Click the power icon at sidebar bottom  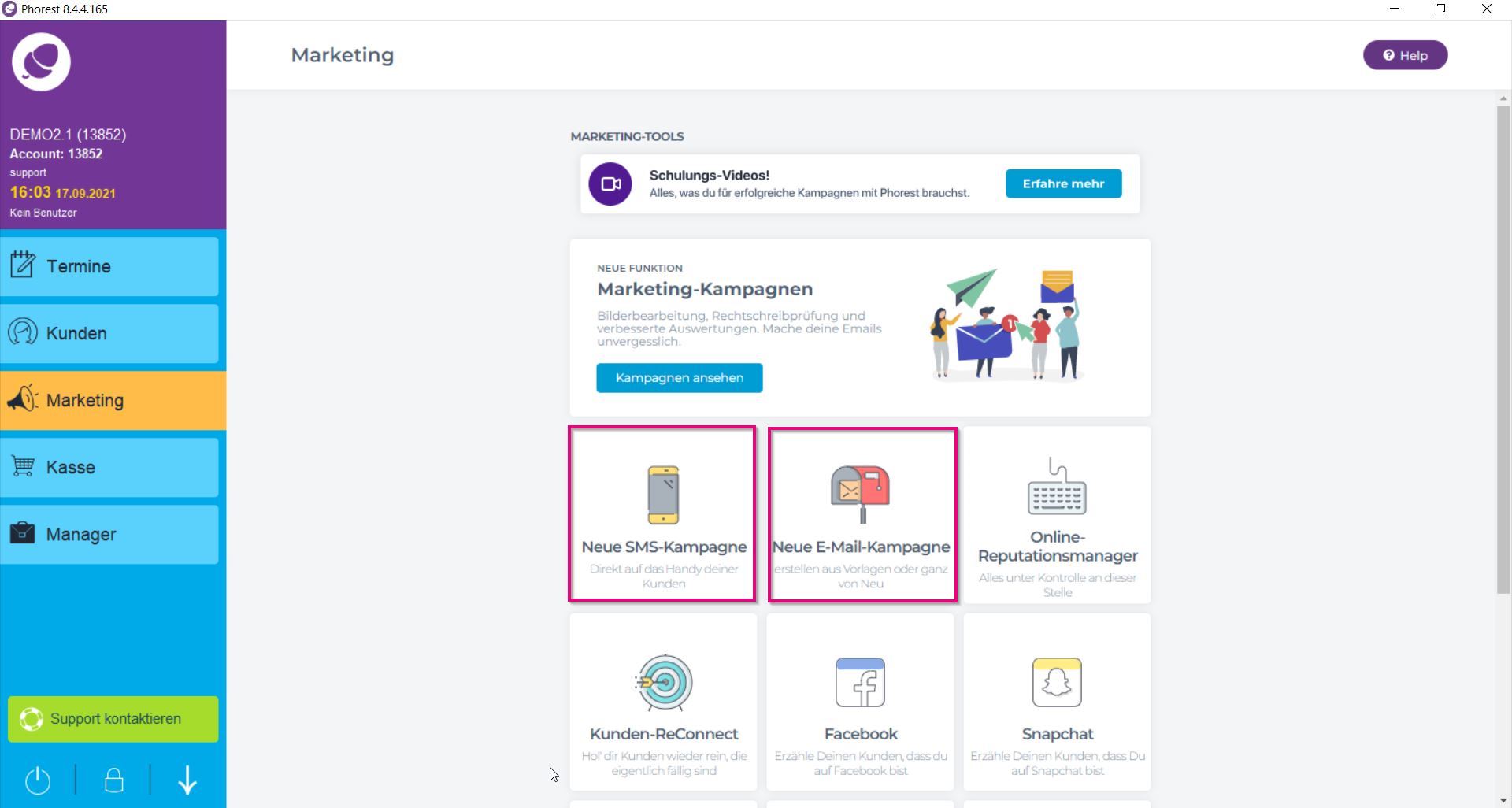pos(38,780)
